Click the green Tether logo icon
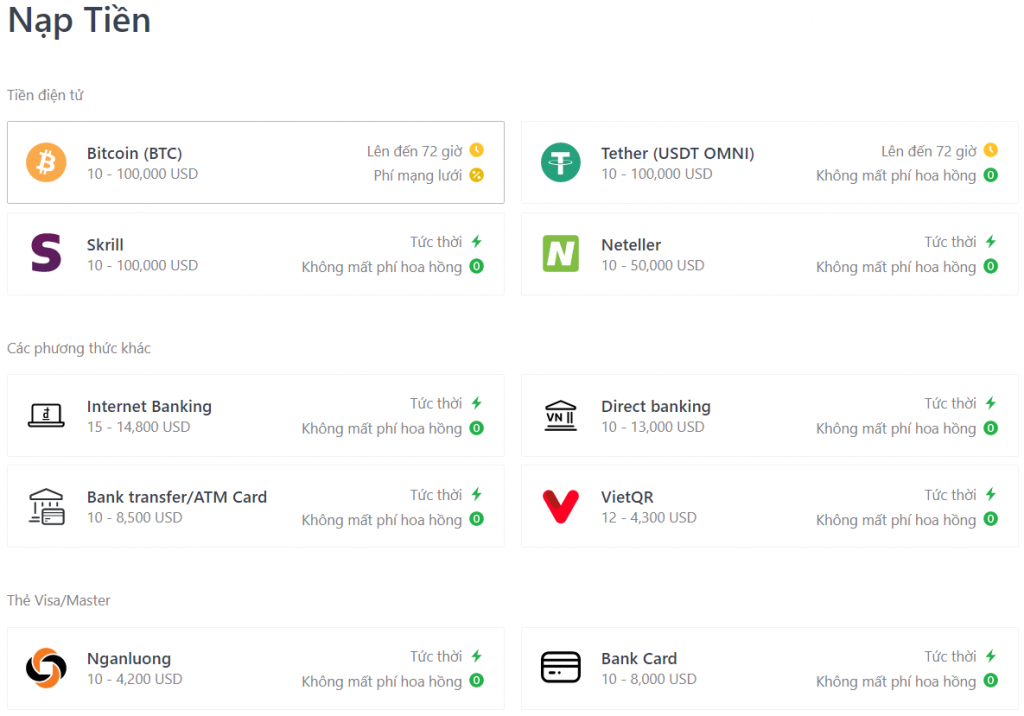 560,162
